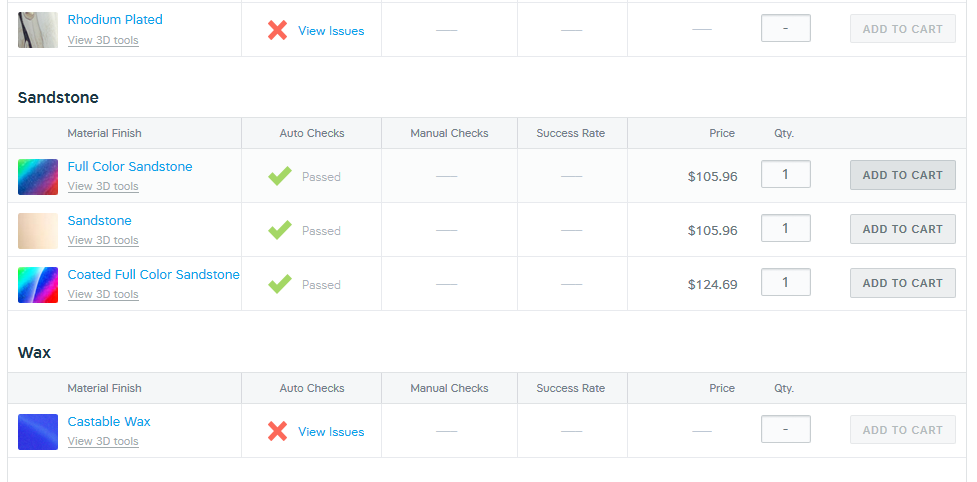Open View Issues for Castable Wax
The width and height of the screenshot is (977, 482).
pos(331,432)
